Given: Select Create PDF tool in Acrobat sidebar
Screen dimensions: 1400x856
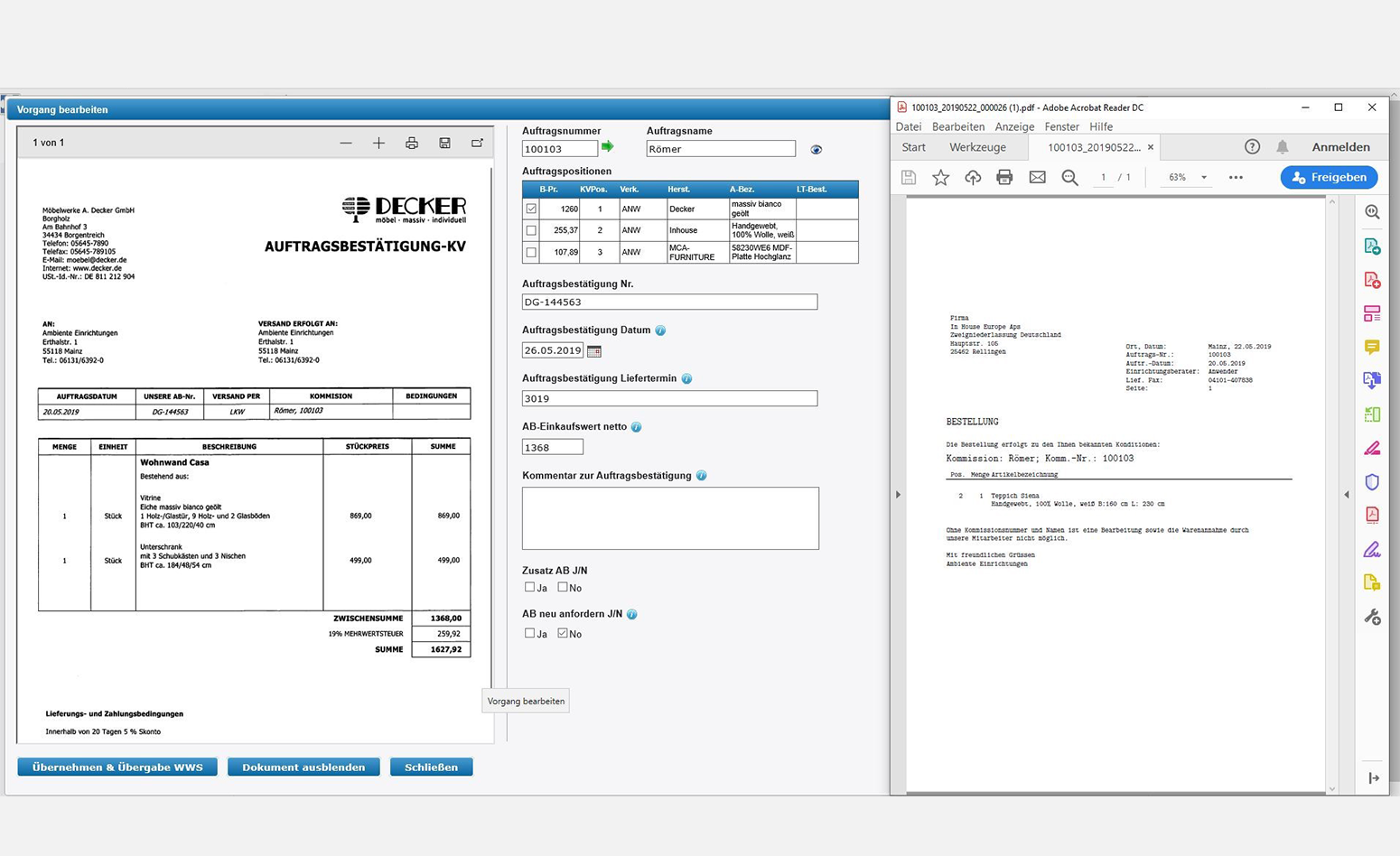Looking at the screenshot, I should click(x=1372, y=280).
